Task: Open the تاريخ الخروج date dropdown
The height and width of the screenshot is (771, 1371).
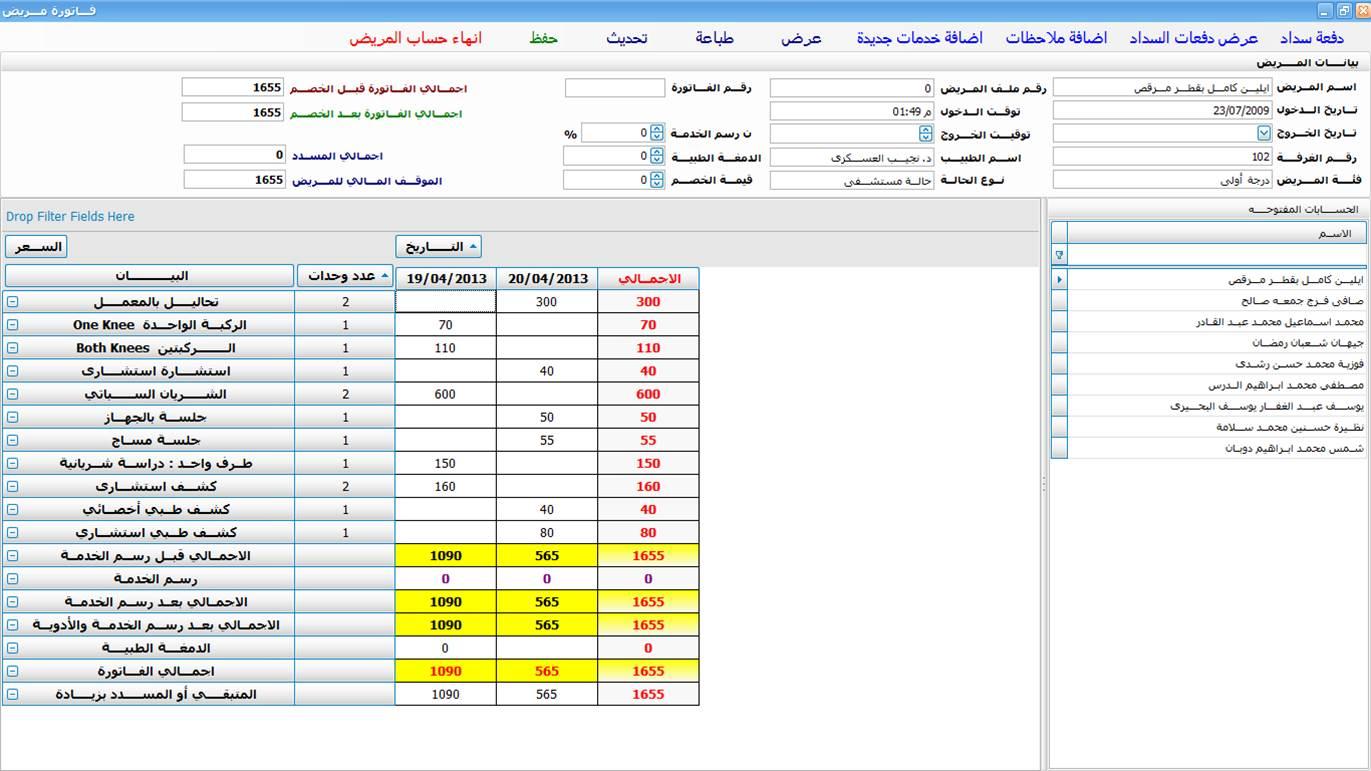Action: [1264, 133]
